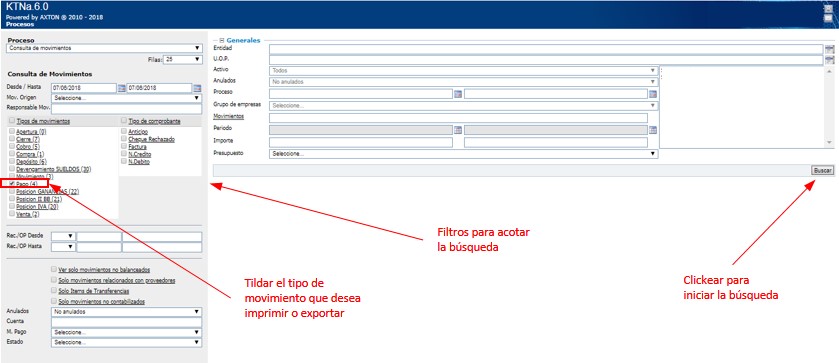Tick the Cierre (7) checkbox

tap(12, 139)
